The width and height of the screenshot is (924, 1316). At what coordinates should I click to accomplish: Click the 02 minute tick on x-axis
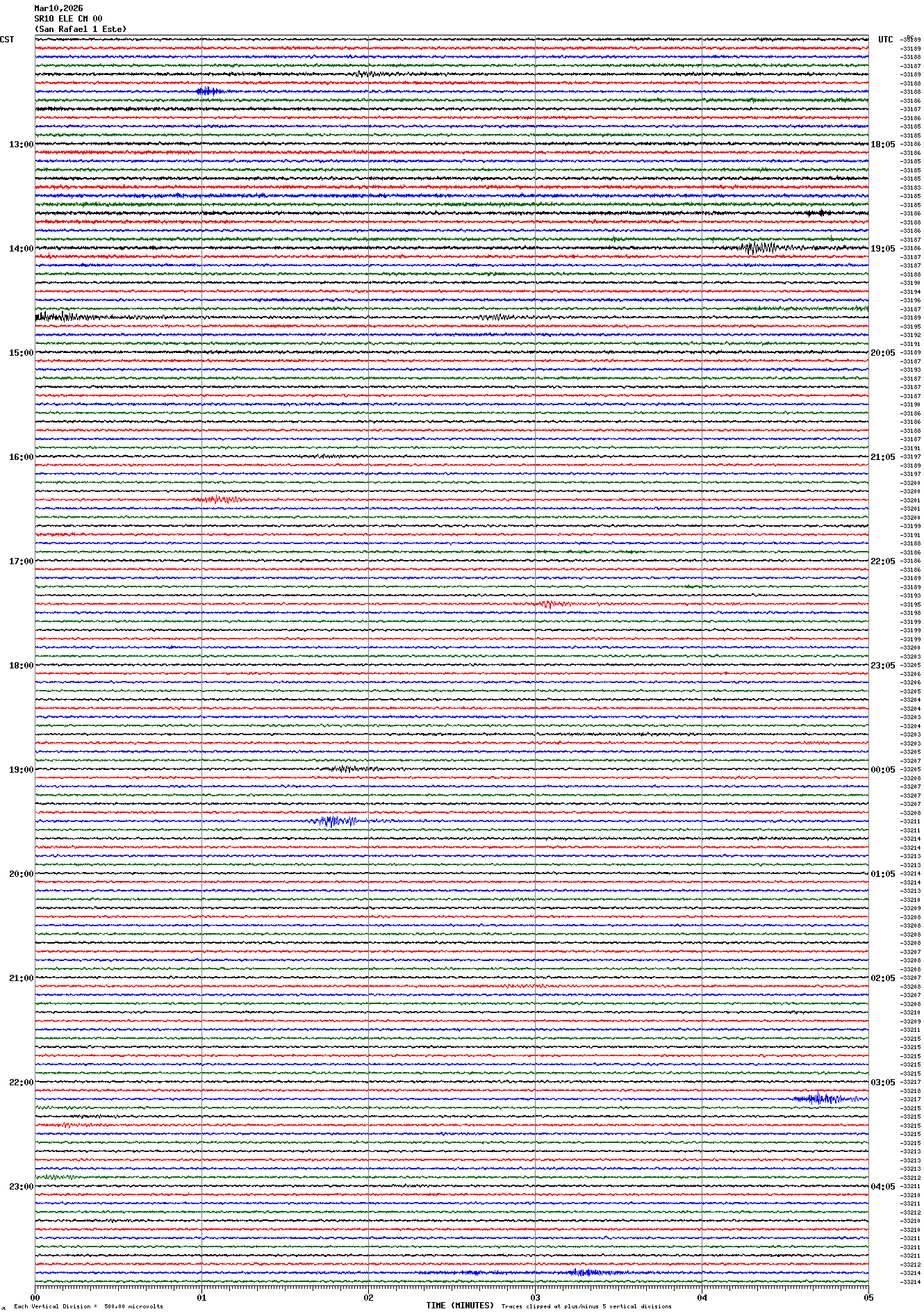point(368,1297)
